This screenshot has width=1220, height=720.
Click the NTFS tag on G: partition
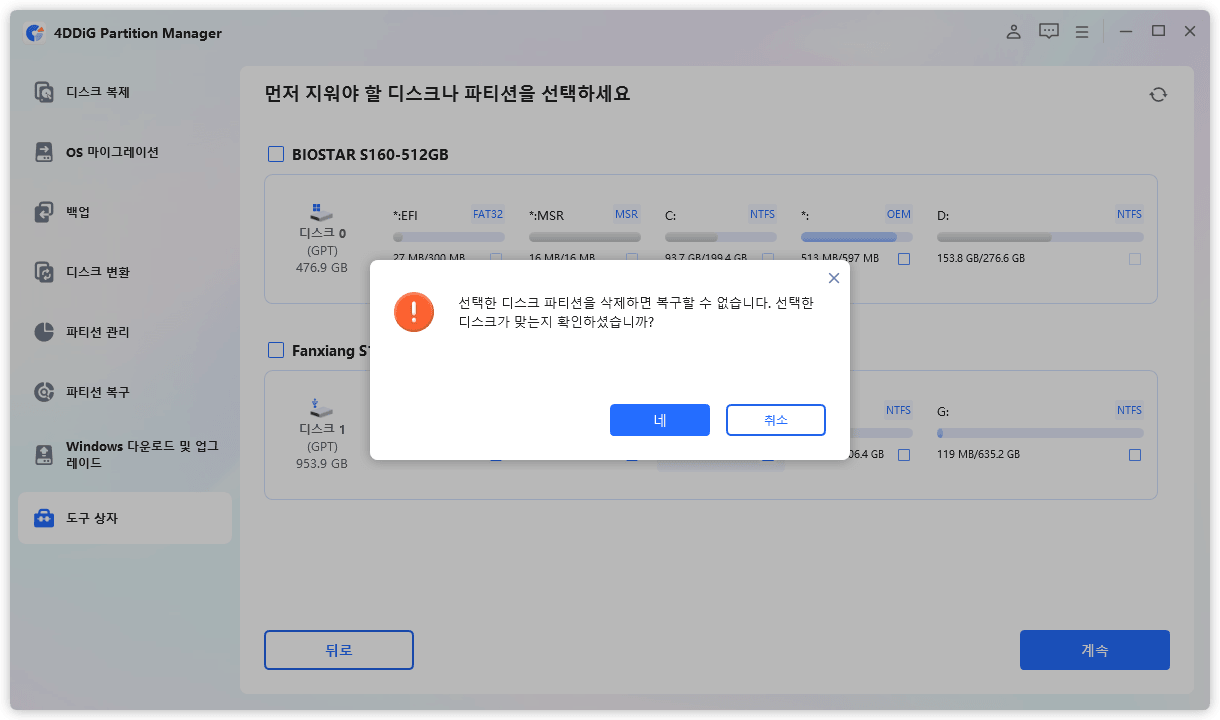[x=1129, y=410]
